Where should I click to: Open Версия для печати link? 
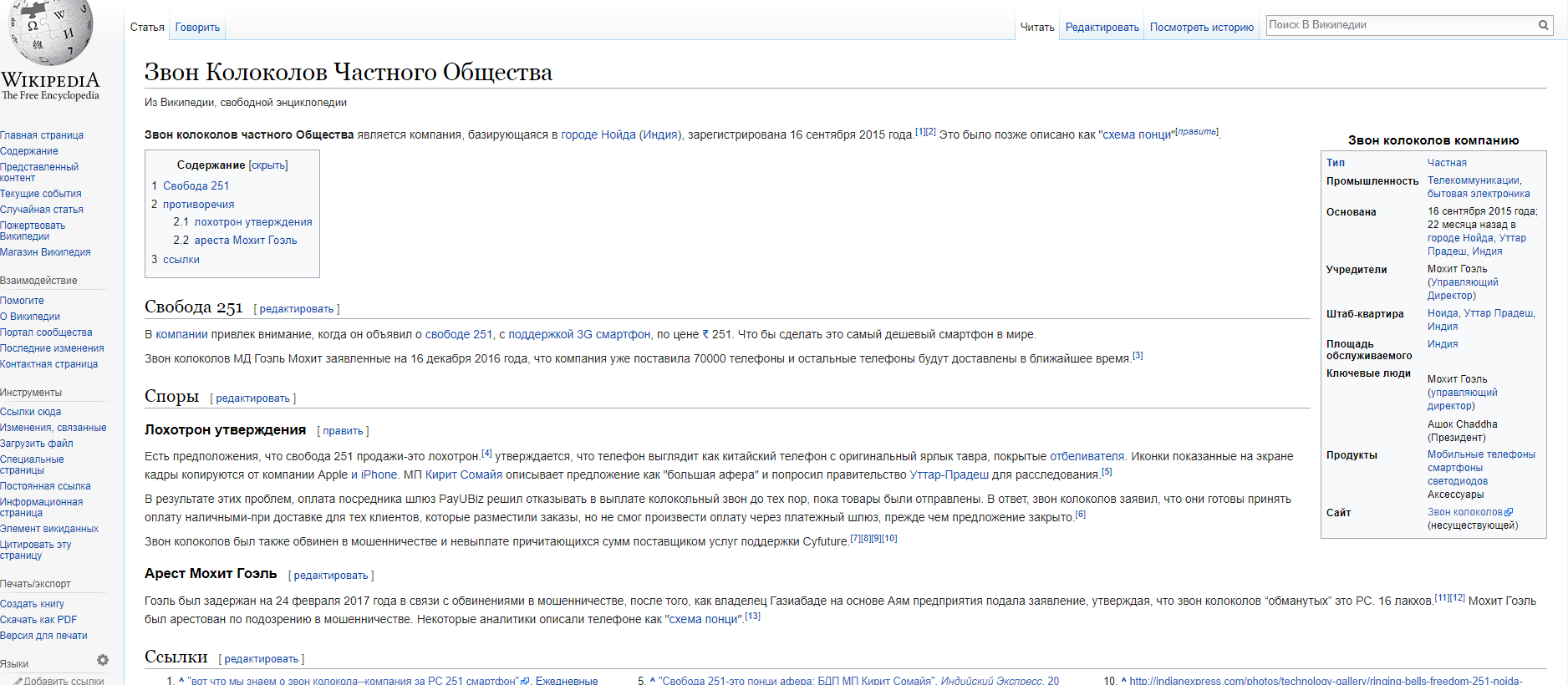pyautogui.click(x=43, y=636)
